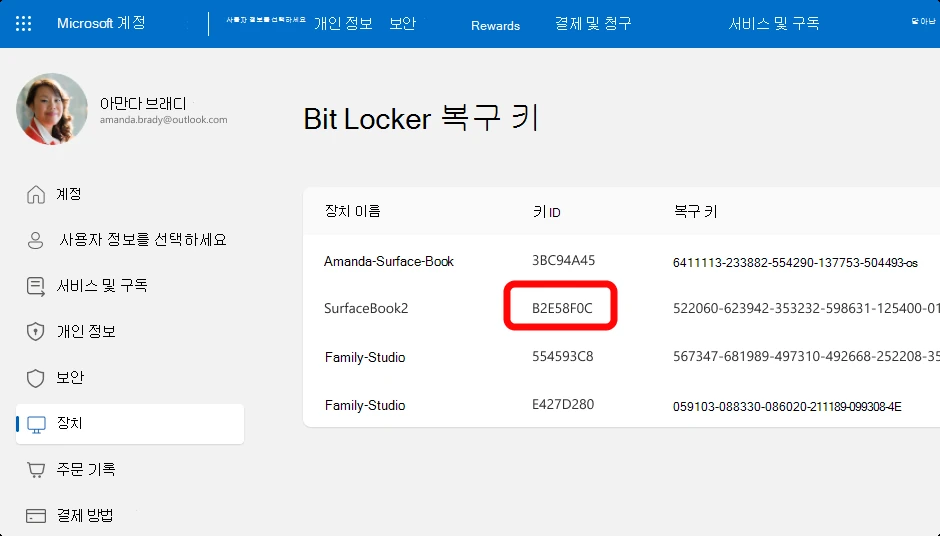Open Amanda Brady's profile picture
Screen dimensions: 940x536
click(52, 109)
